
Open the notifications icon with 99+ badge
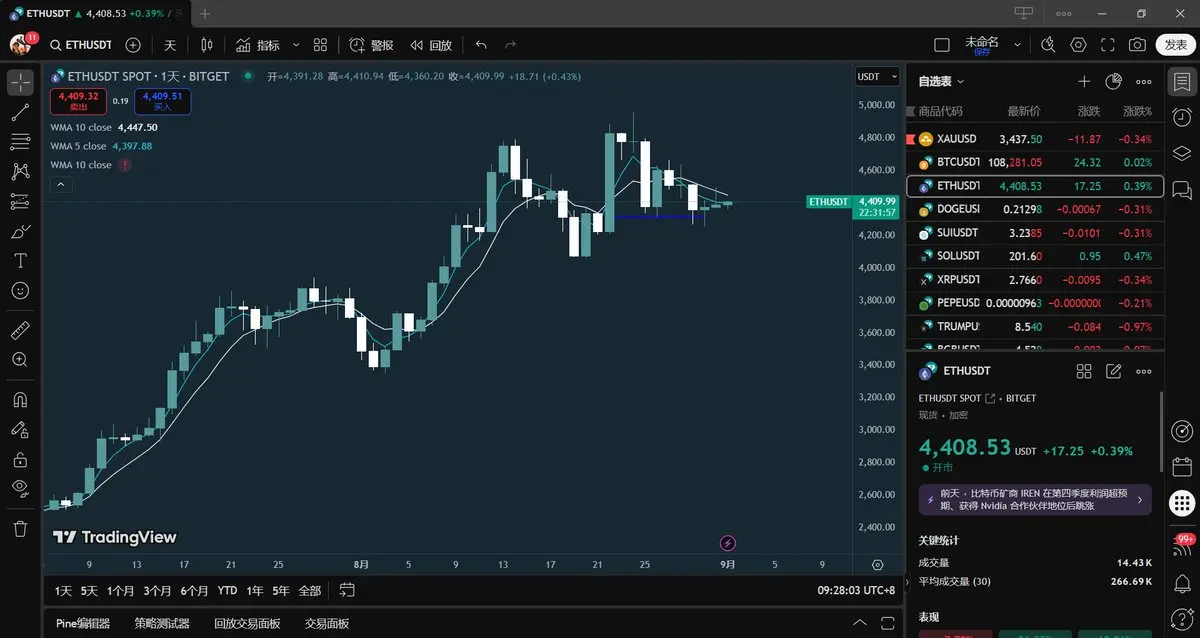(x=1182, y=545)
